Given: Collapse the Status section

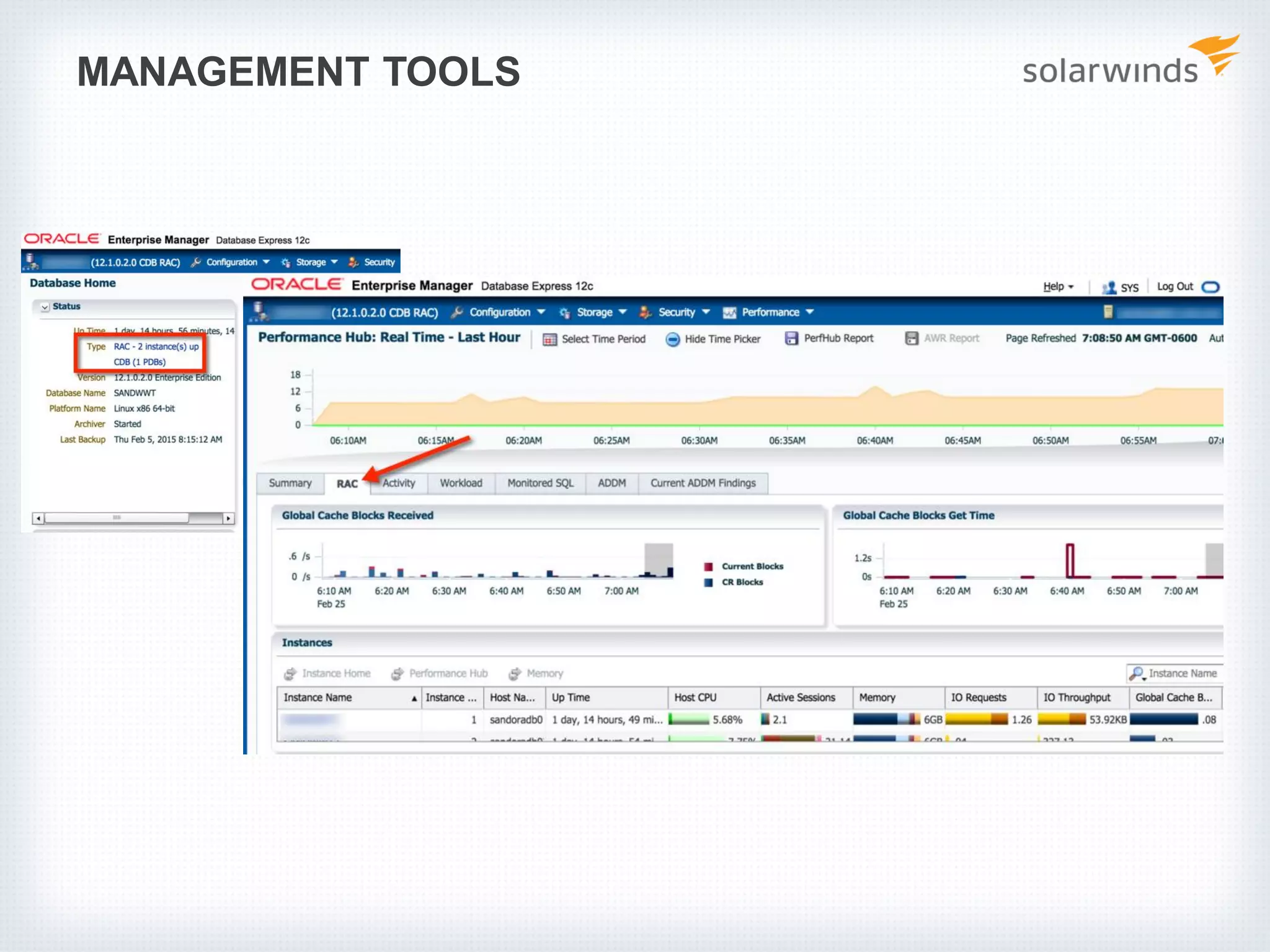Looking at the screenshot, I should tap(45, 307).
